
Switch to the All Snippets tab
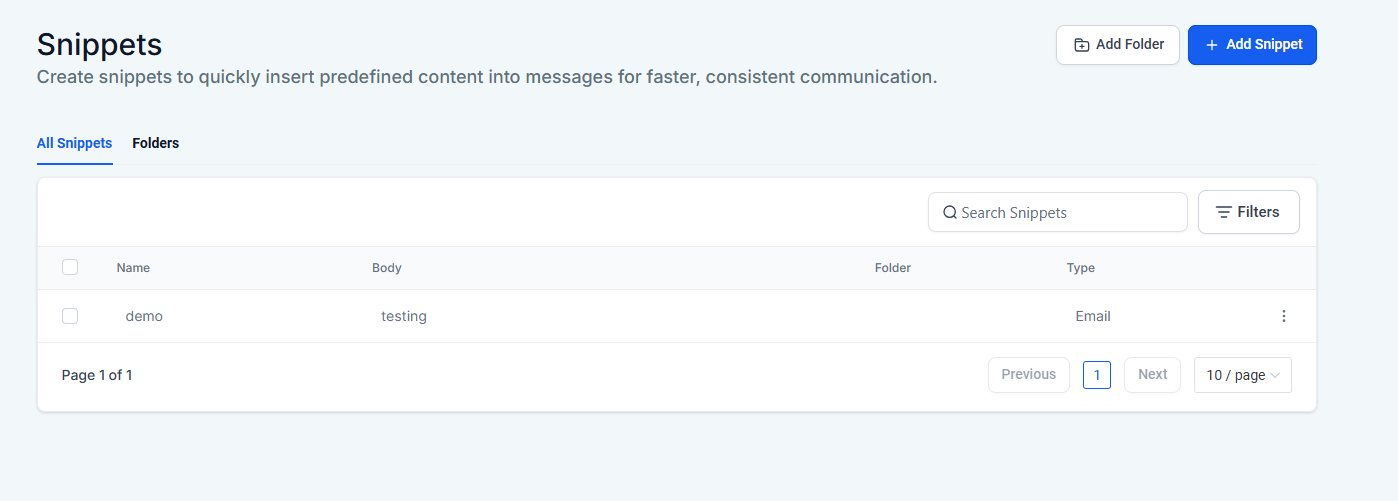pyautogui.click(x=74, y=143)
